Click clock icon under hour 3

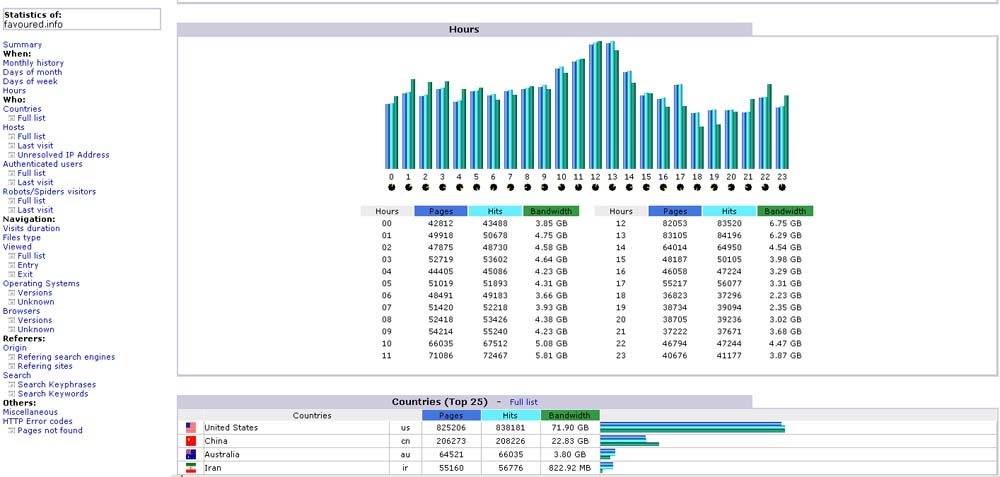point(442,187)
